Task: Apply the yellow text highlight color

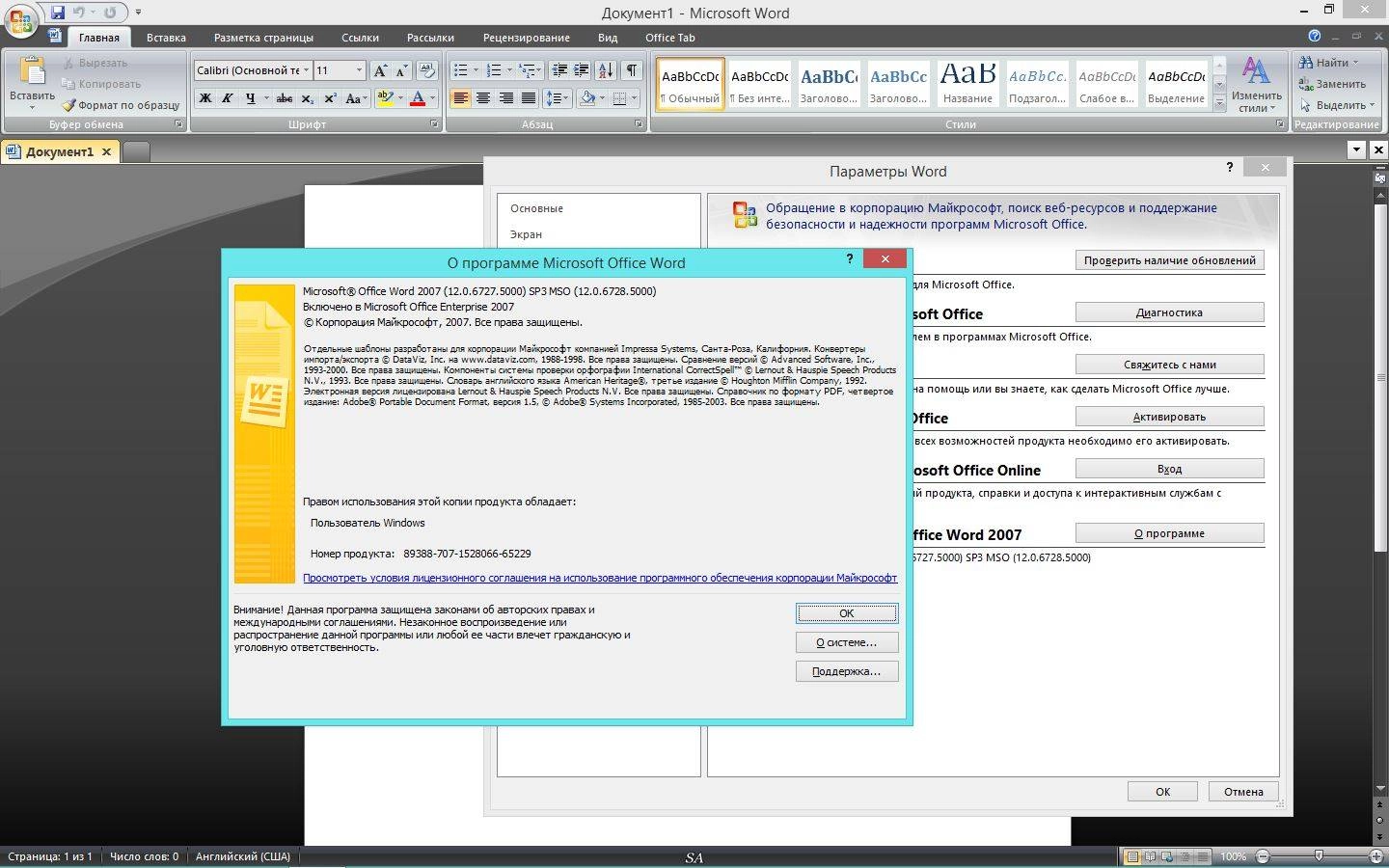Action: pos(385,98)
